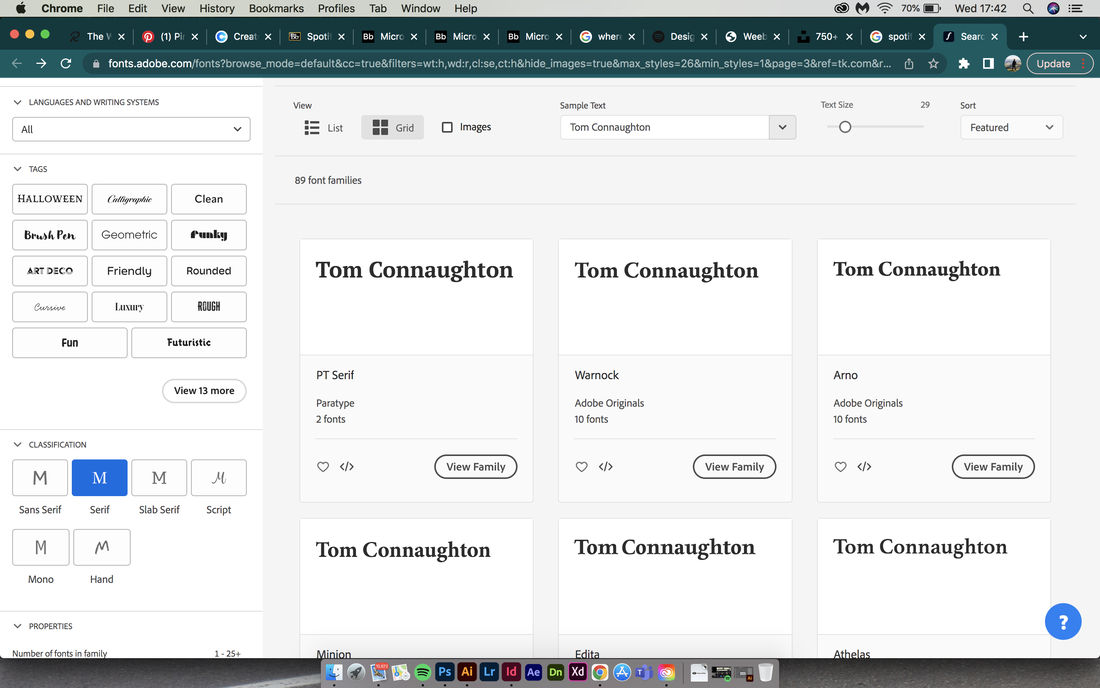The image size is (1100, 688).
Task: Open the Sort Featured dropdown
Action: [x=1012, y=127]
